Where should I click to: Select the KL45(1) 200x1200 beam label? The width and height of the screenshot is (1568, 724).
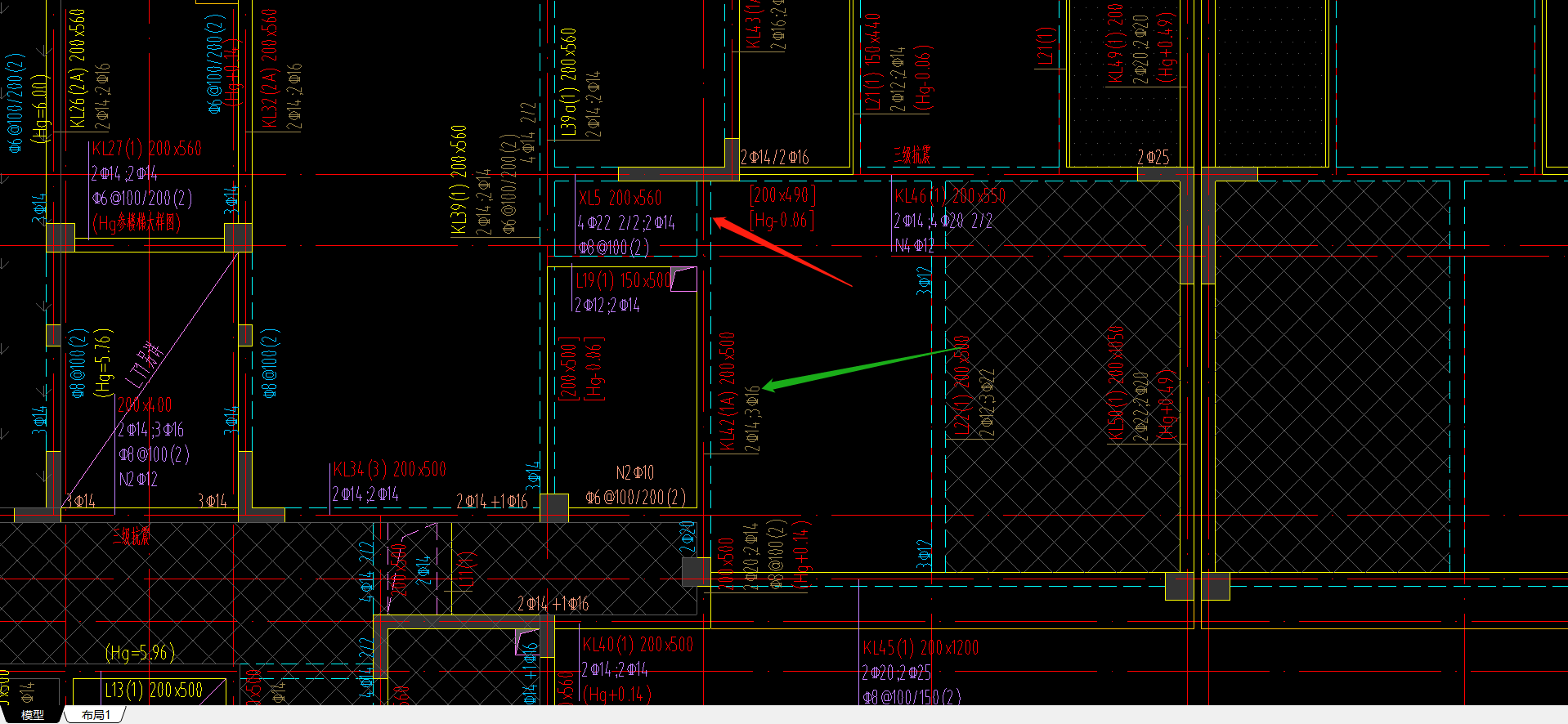(x=921, y=648)
